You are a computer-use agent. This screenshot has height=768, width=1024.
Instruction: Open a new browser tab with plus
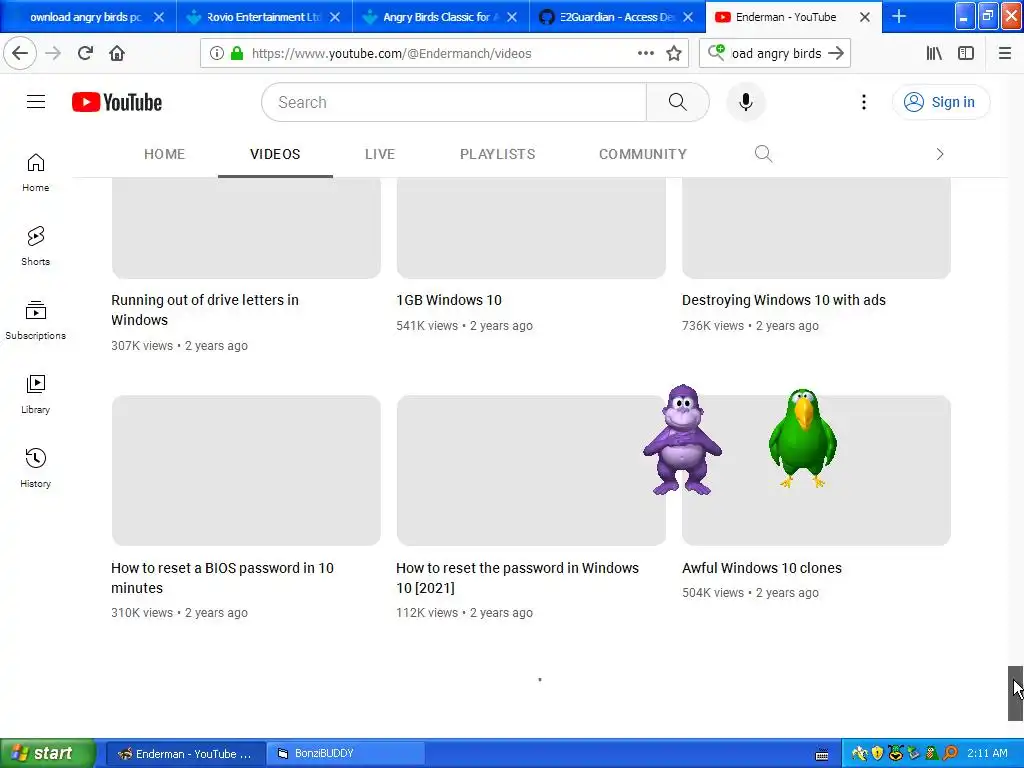tap(899, 16)
